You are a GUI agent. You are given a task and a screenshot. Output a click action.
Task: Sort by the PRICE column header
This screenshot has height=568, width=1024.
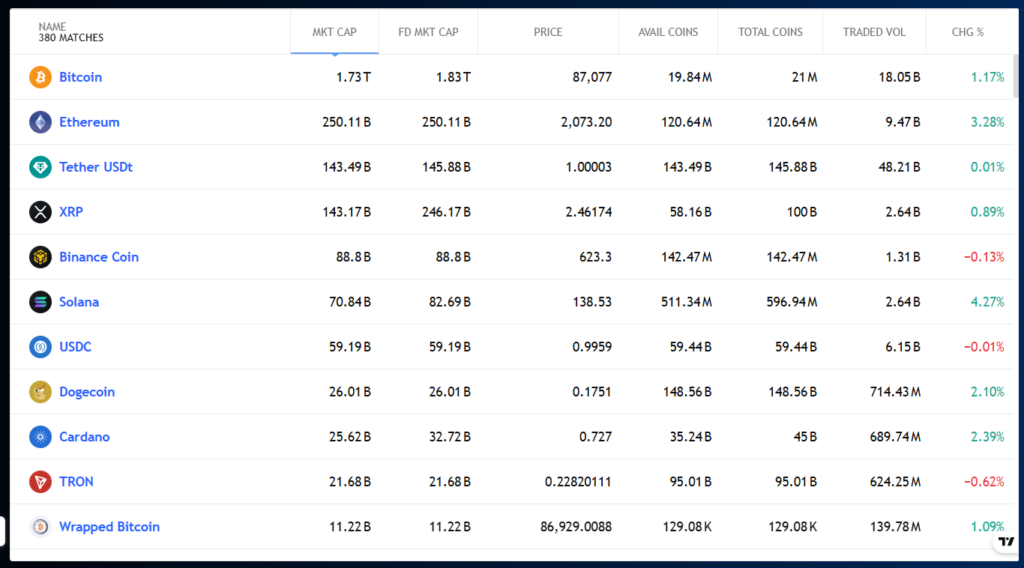pyautogui.click(x=548, y=32)
